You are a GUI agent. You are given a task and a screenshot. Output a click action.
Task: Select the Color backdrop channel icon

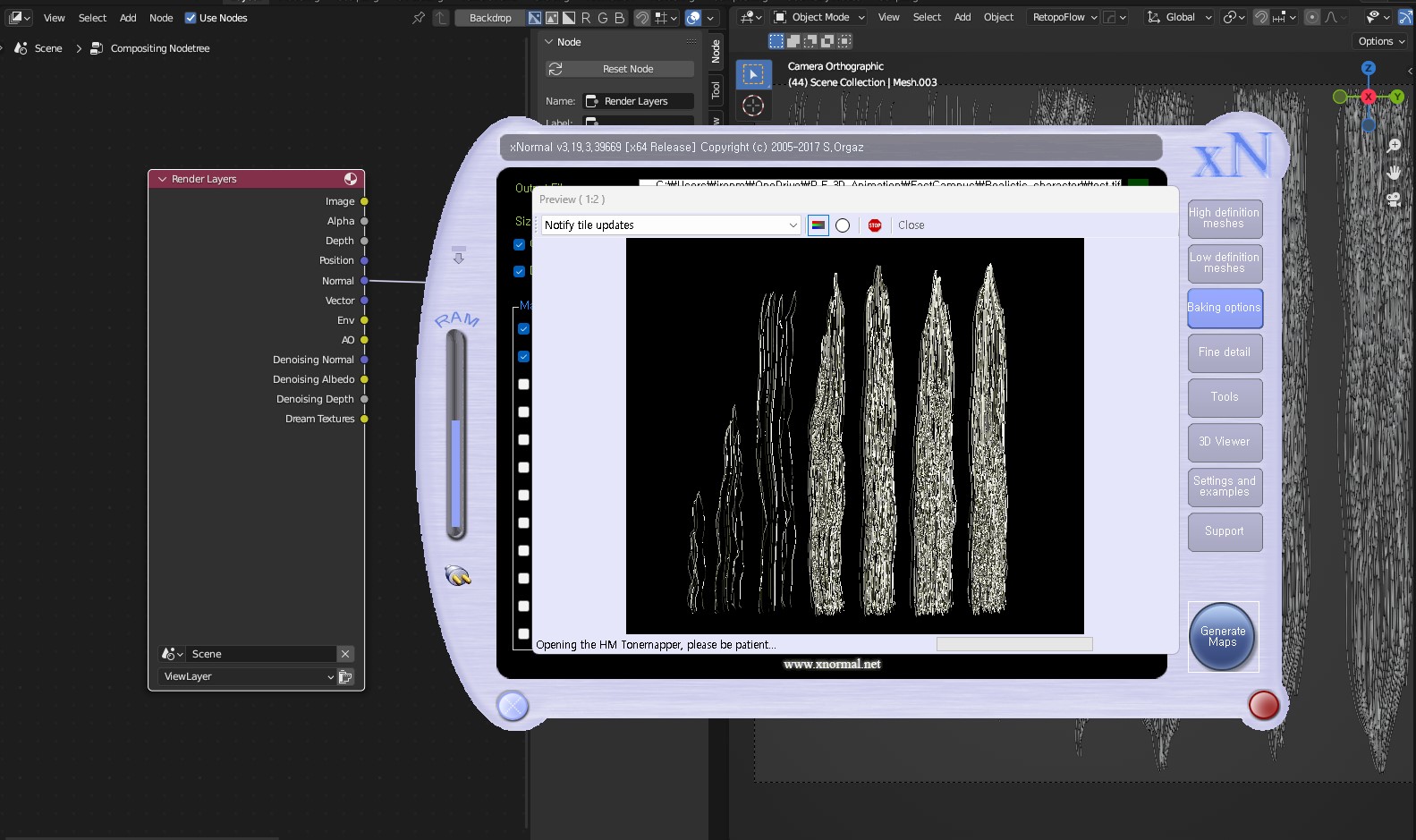[552, 18]
